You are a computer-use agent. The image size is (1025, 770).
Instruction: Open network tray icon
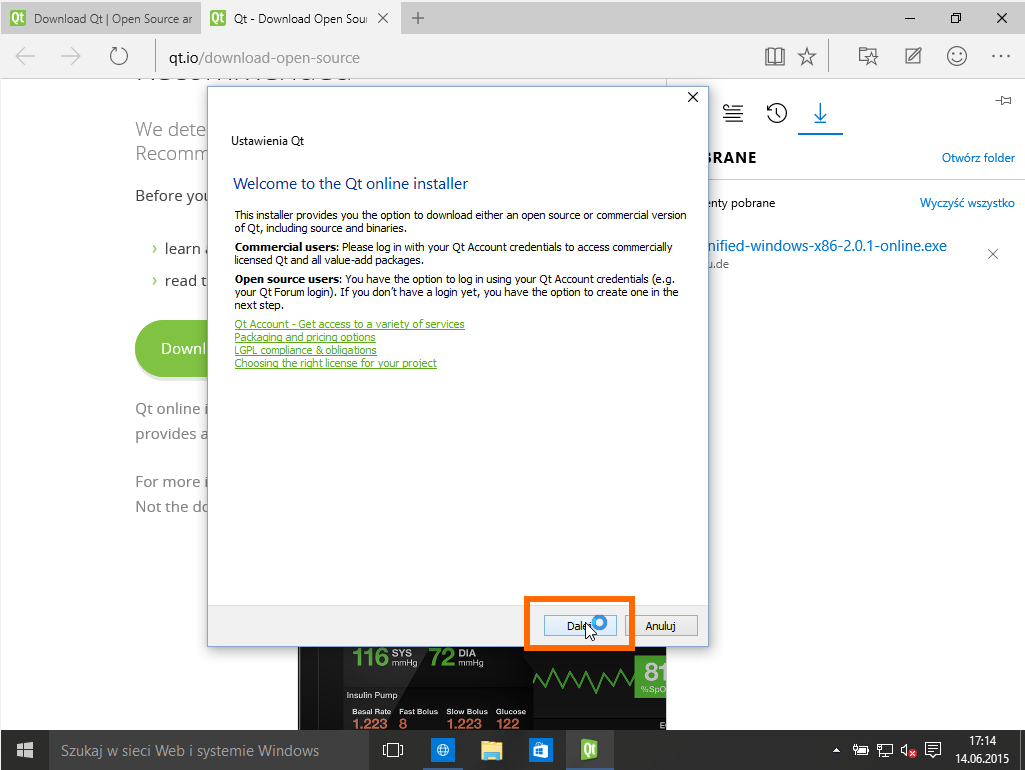coord(884,750)
